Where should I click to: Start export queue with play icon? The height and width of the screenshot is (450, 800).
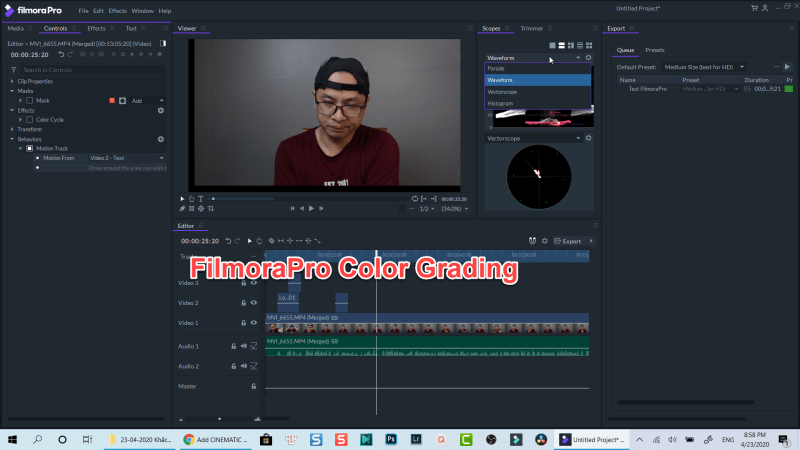[787, 66]
